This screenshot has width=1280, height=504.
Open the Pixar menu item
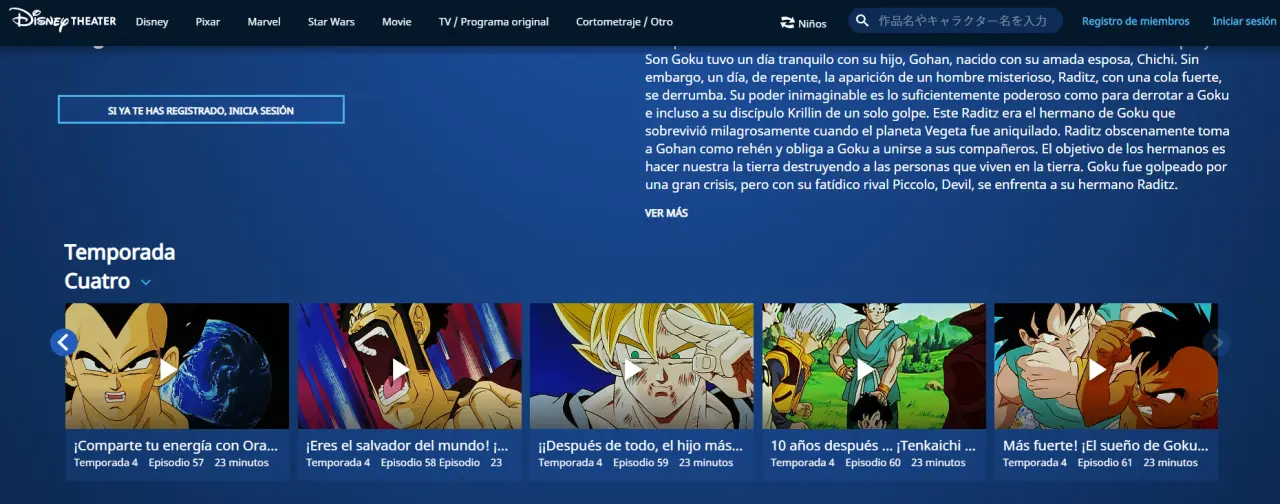[208, 22]
